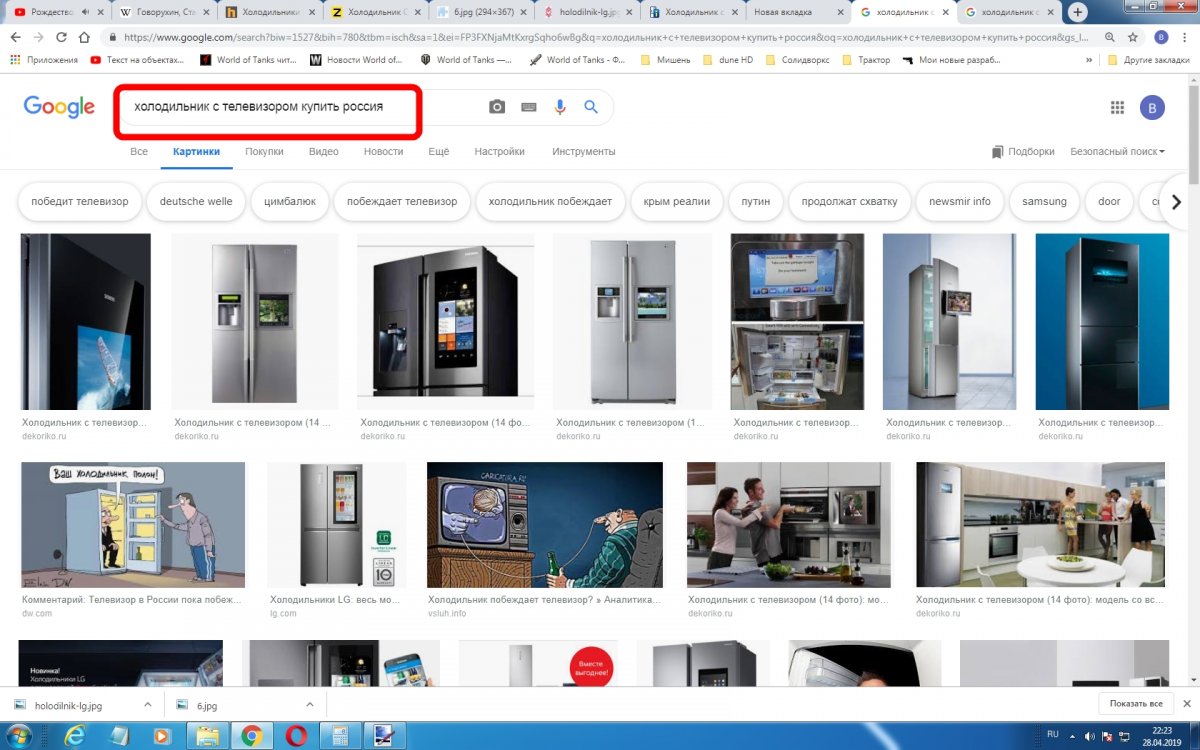
Task: Expand the holodilnik-lg.jpg download options arrow
Action: pyautogui.click(x=146, y=705)
